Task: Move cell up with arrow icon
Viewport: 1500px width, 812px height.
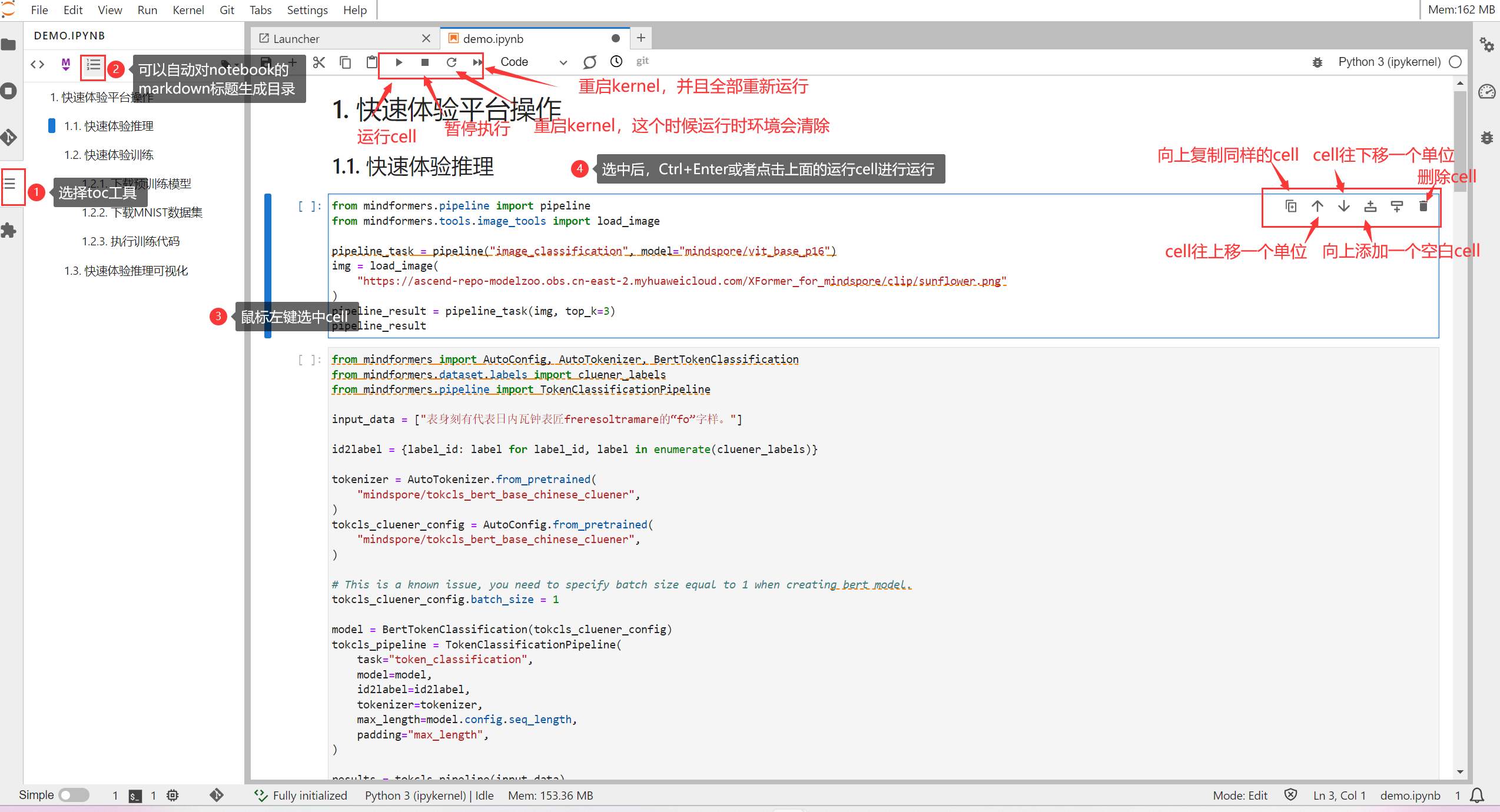Action: 1318,206
